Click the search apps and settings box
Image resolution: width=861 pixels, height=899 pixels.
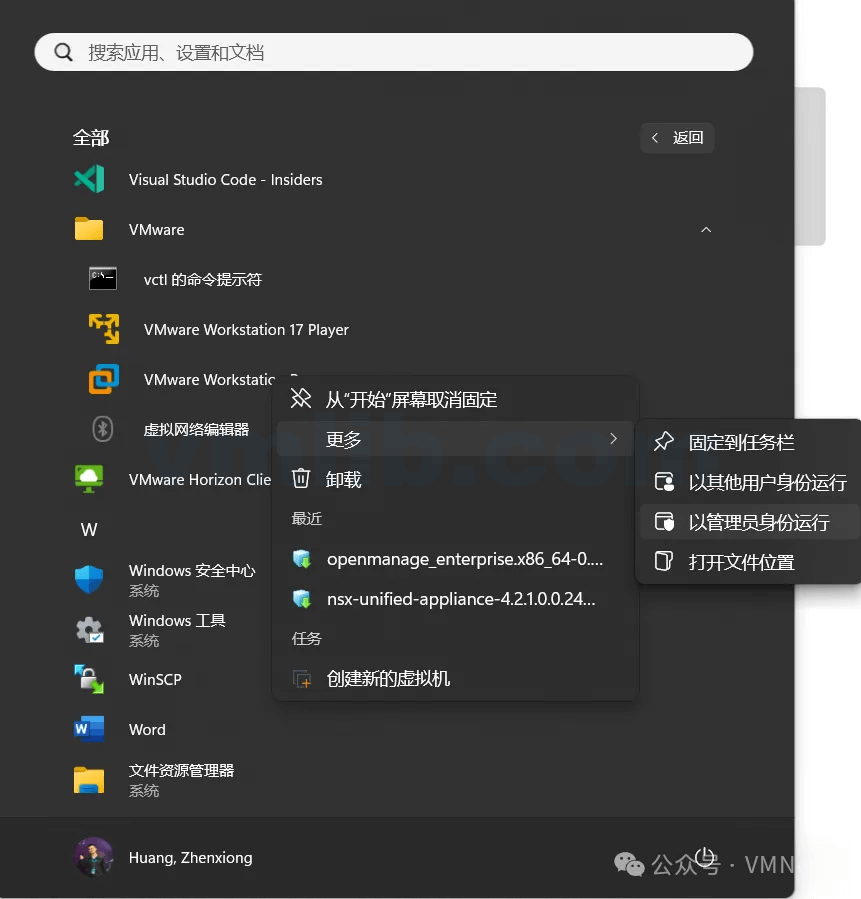[x=394, y=52]
